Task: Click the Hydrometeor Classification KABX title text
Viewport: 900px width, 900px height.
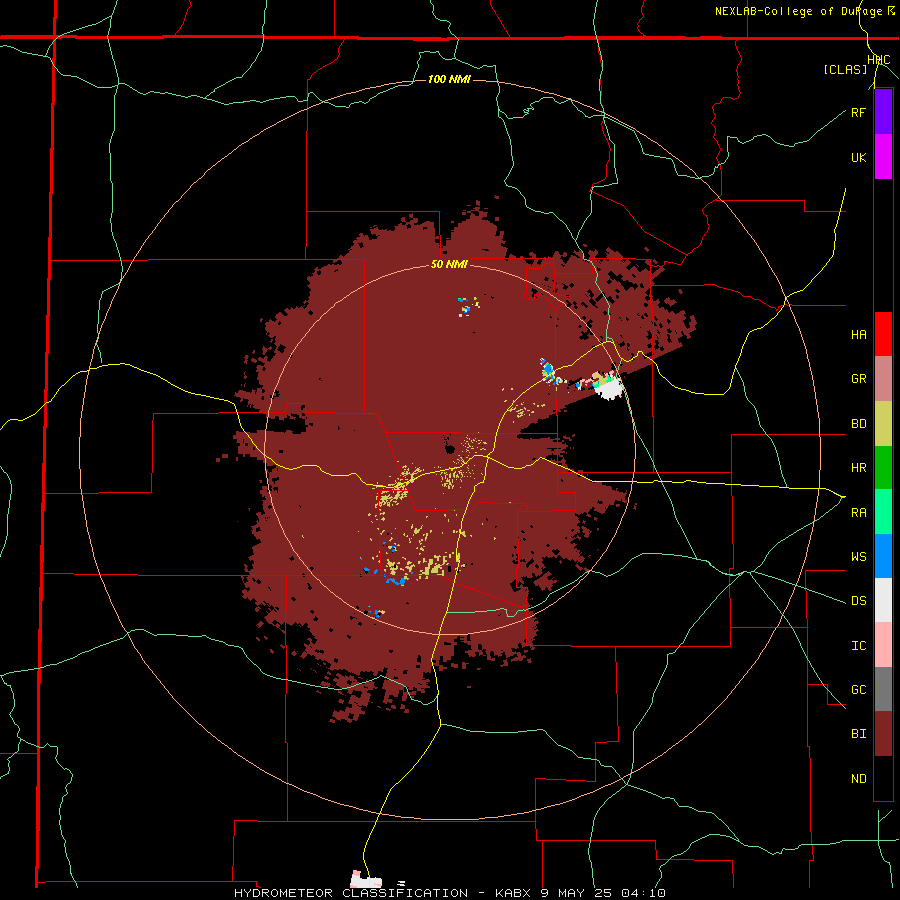Action: (449, 893)
